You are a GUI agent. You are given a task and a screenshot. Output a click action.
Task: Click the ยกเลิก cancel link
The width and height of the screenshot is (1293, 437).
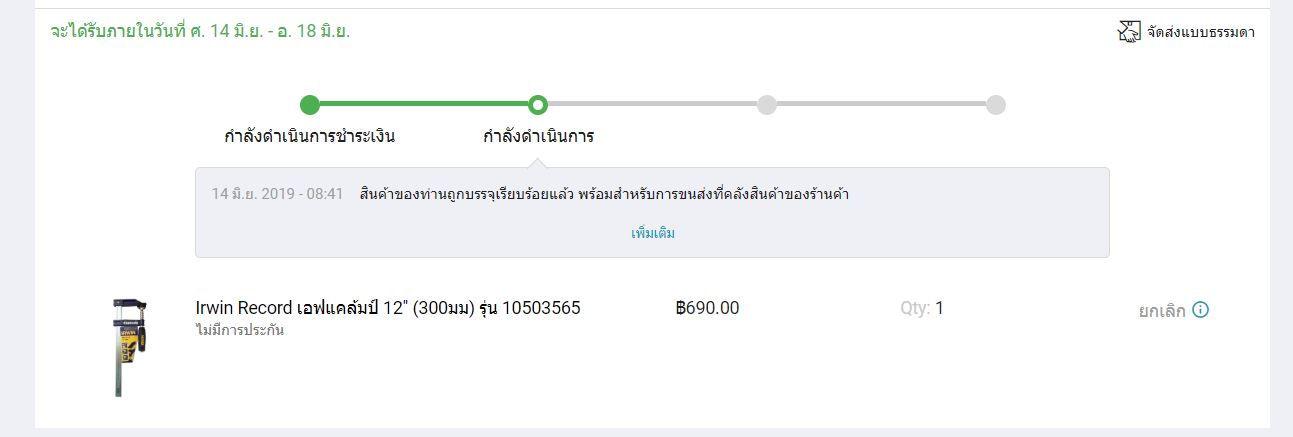point(1162,311)
